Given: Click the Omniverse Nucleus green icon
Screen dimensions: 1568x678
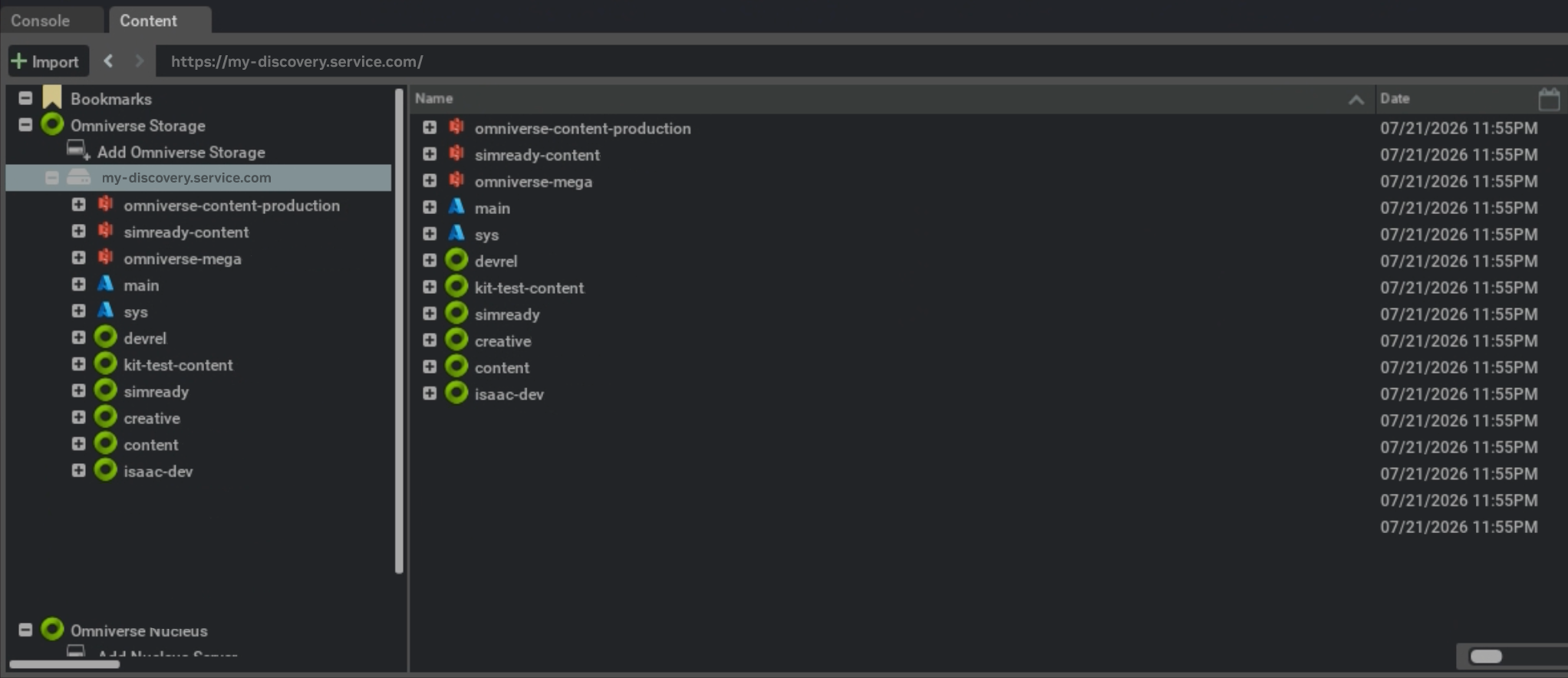Looking at the screenshot, I should tap(52, 630).
